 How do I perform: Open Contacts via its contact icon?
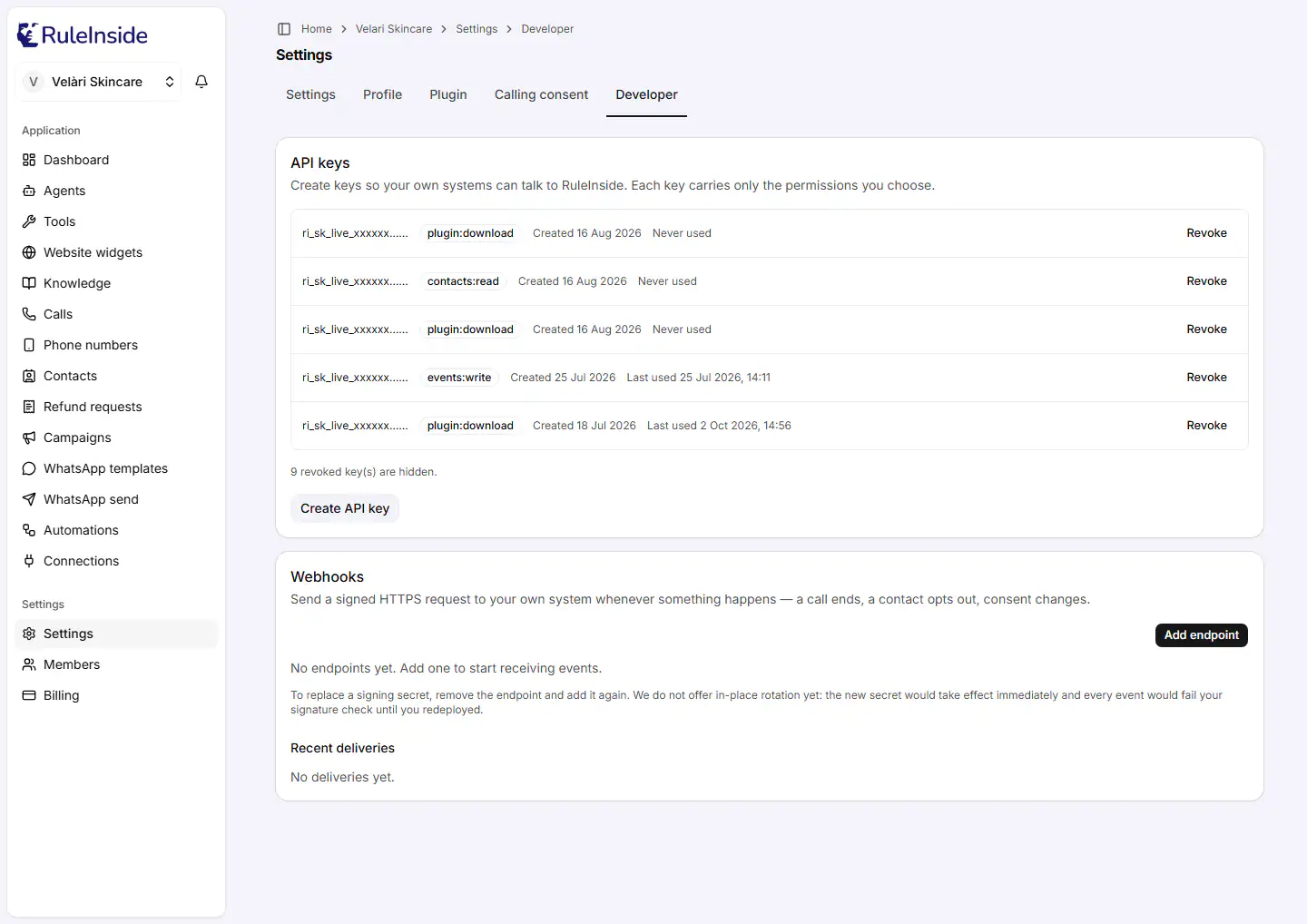pos(29,376)
